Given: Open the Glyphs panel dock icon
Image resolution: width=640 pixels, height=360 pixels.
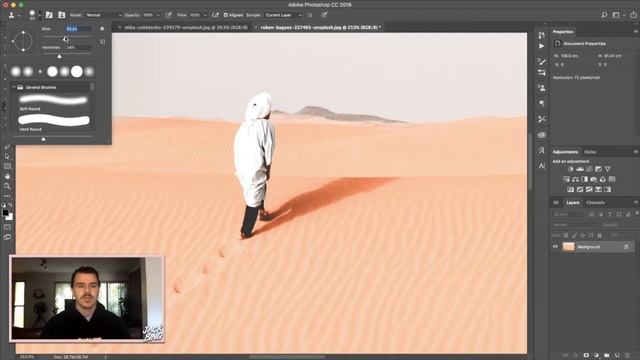Looking at the screenshot, I should click(542, 151).
